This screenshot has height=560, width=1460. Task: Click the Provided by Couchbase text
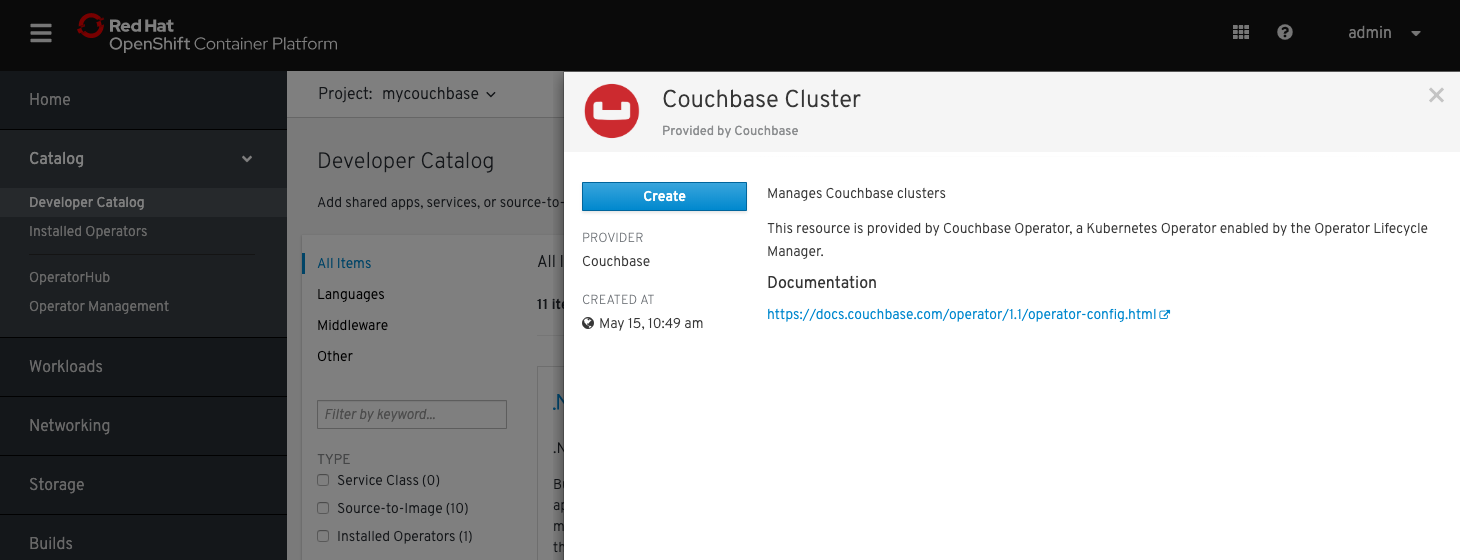pyautogui.click(x=730, y=131)
